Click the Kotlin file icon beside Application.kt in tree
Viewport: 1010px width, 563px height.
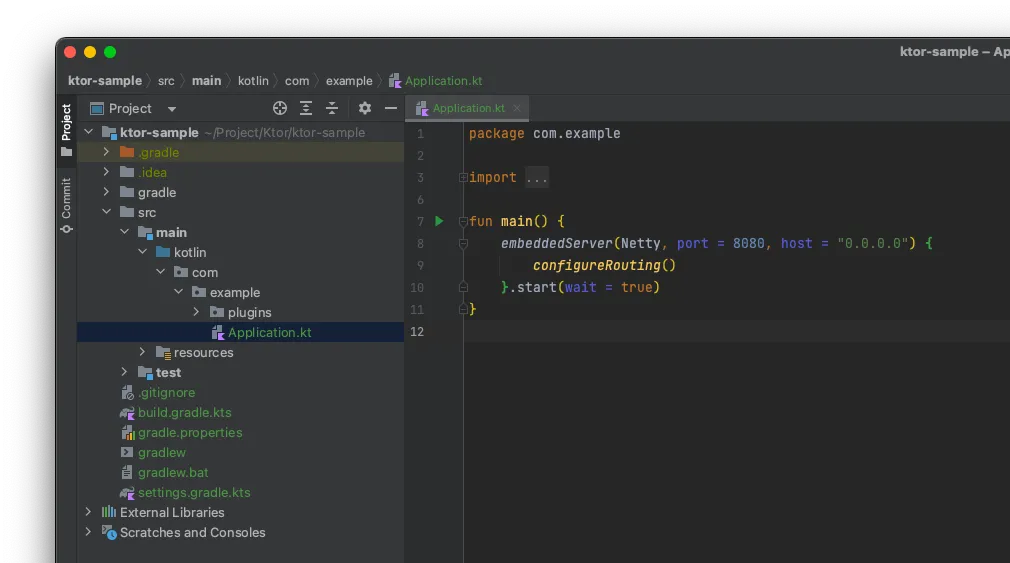point(218,332)
